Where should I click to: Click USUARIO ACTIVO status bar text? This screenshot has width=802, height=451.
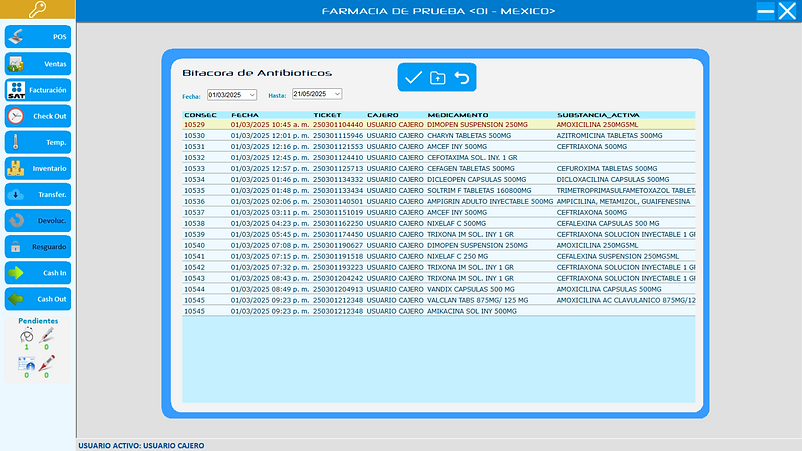point(141,445)
